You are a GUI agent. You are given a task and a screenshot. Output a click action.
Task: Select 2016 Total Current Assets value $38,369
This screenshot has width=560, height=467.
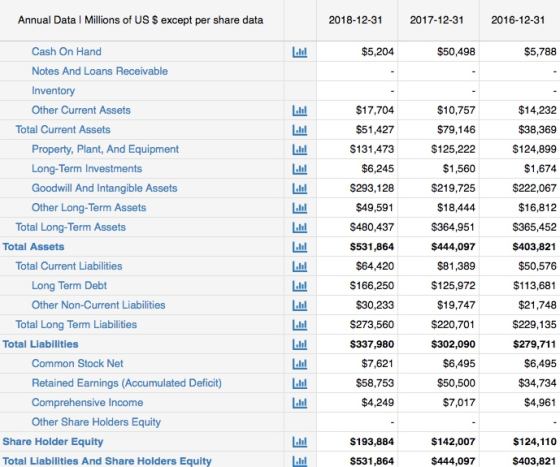point(538,130)
